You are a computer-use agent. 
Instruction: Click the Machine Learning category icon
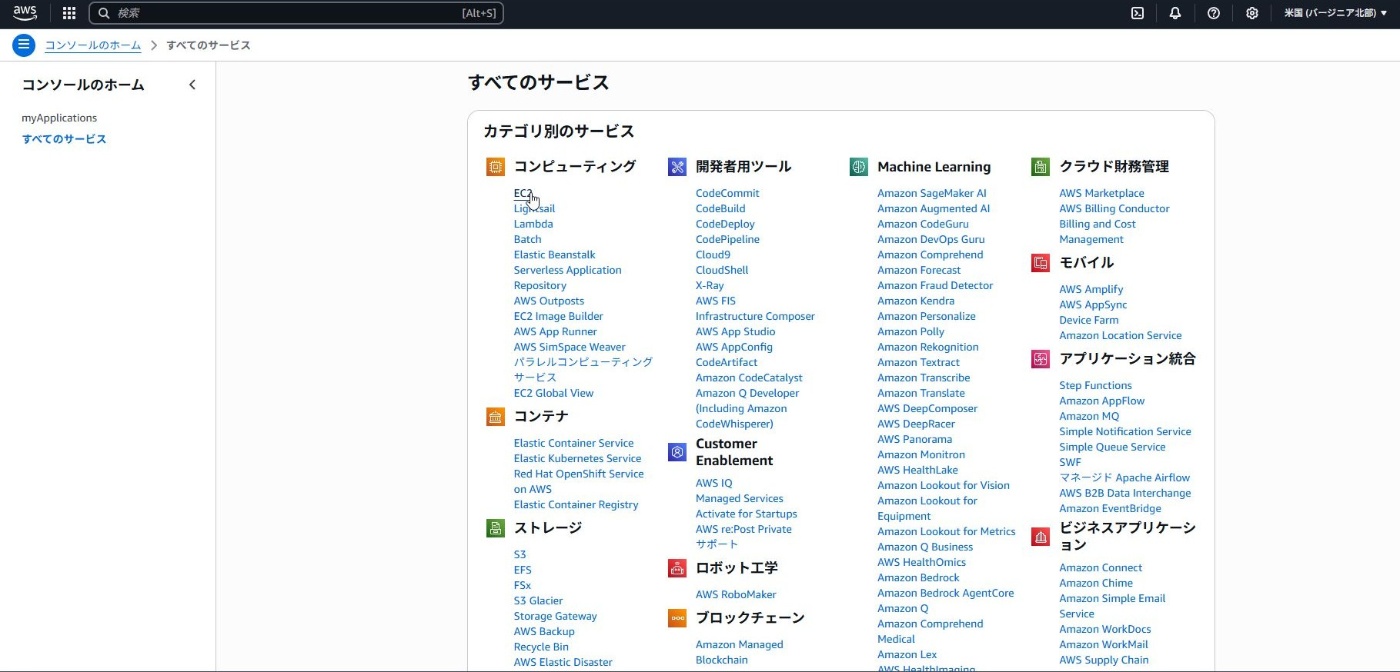(x=858, y=167)
